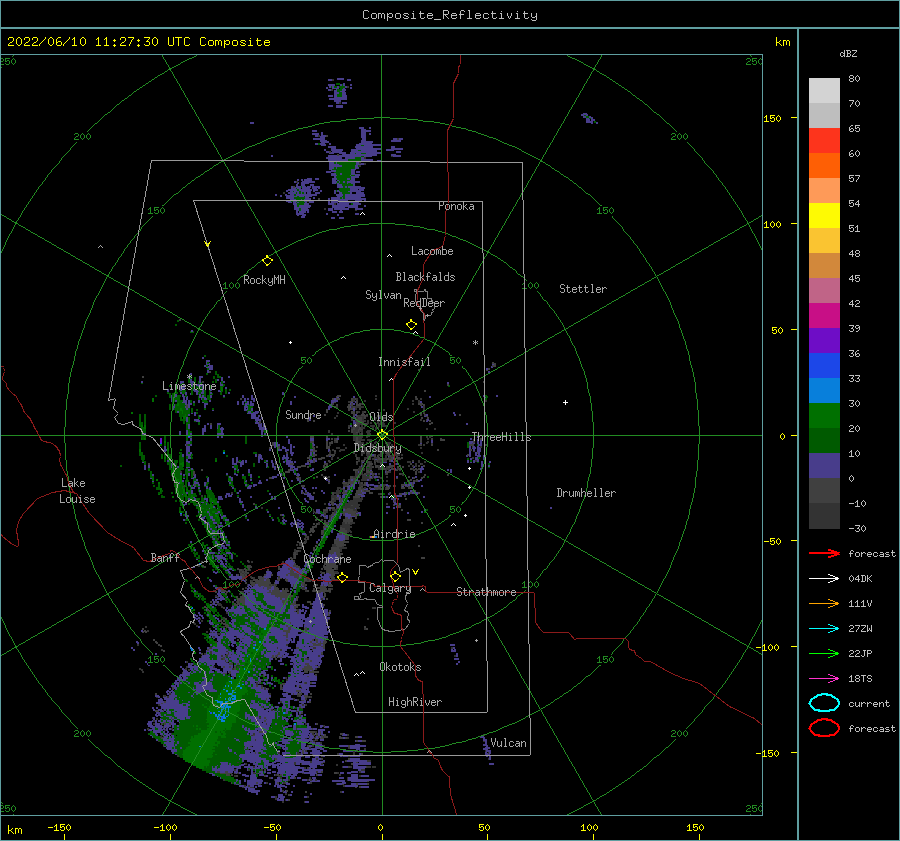The image size is (900, 841).
Task: Pick the green 20–30 dBZ swatch
Action: (x=824, y=416)
